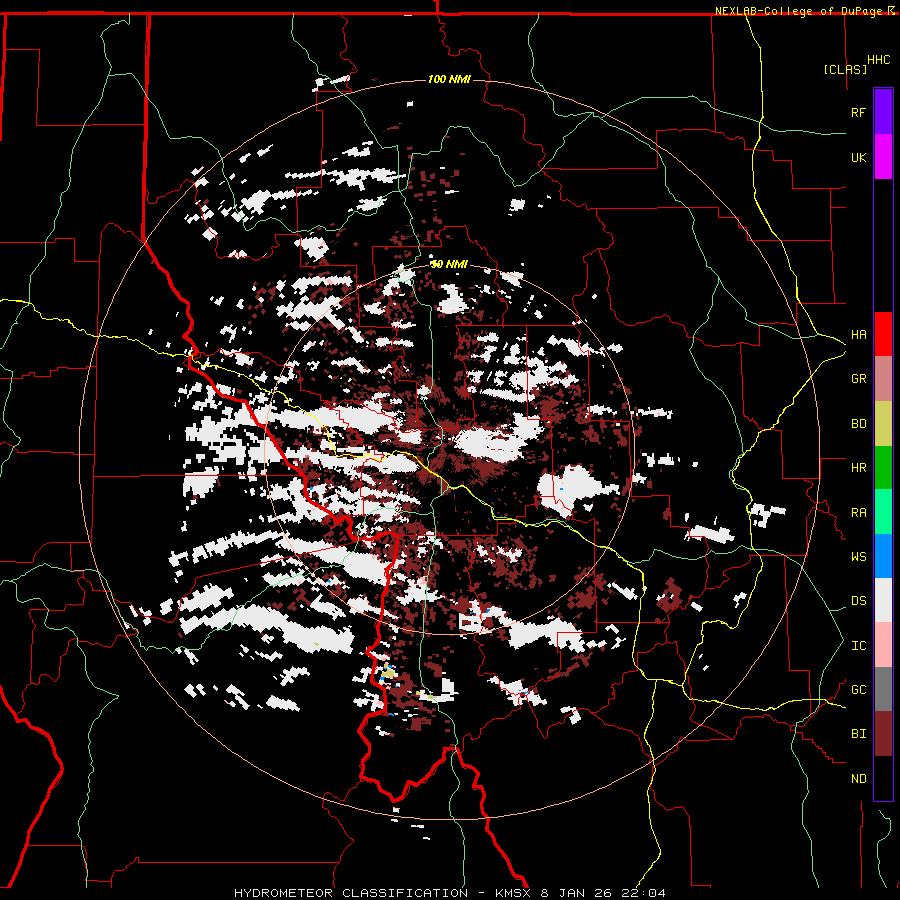900x900 pixels.
Task: Click the IC legend label
Action: [858, 646]
